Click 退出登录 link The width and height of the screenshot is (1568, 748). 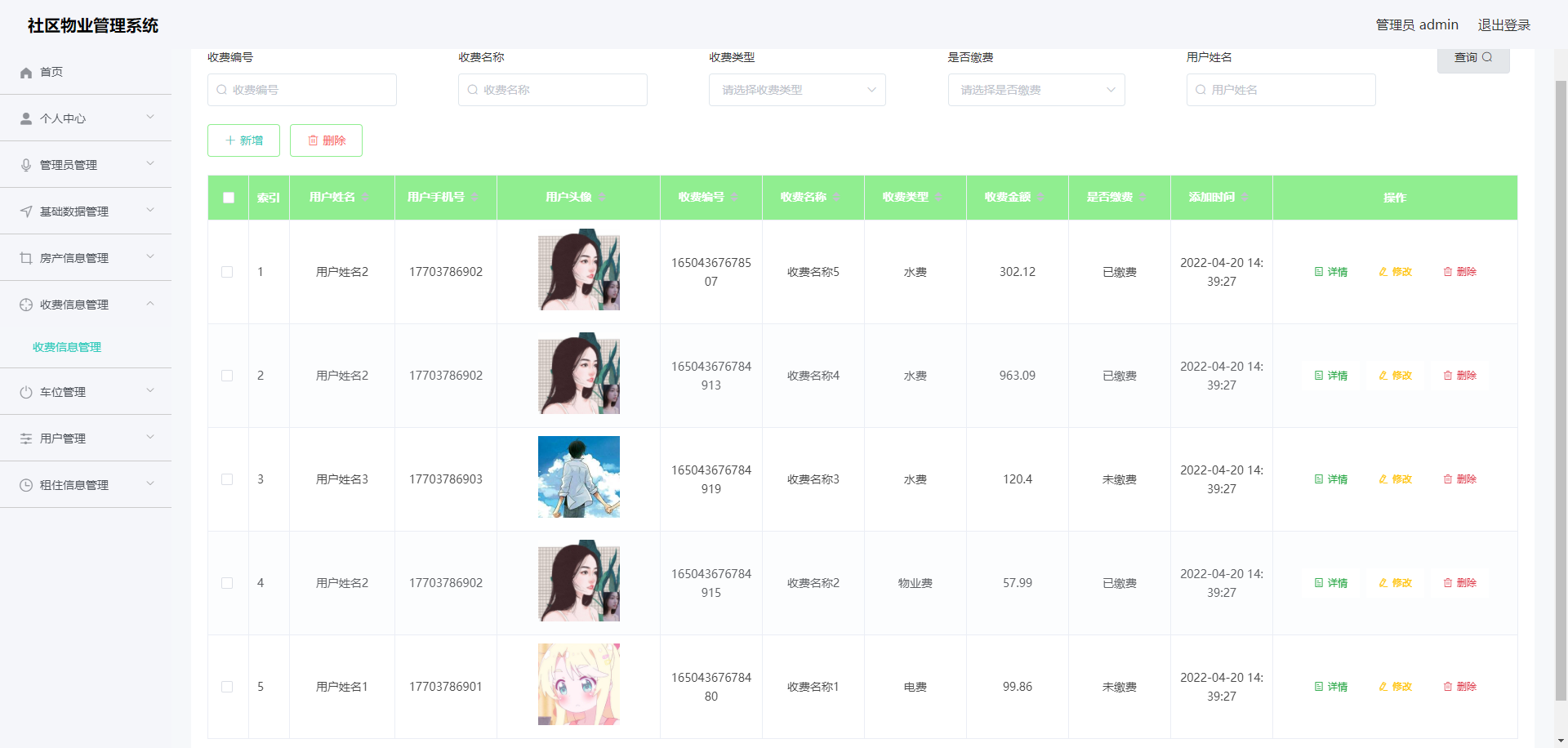[1503, 25]
